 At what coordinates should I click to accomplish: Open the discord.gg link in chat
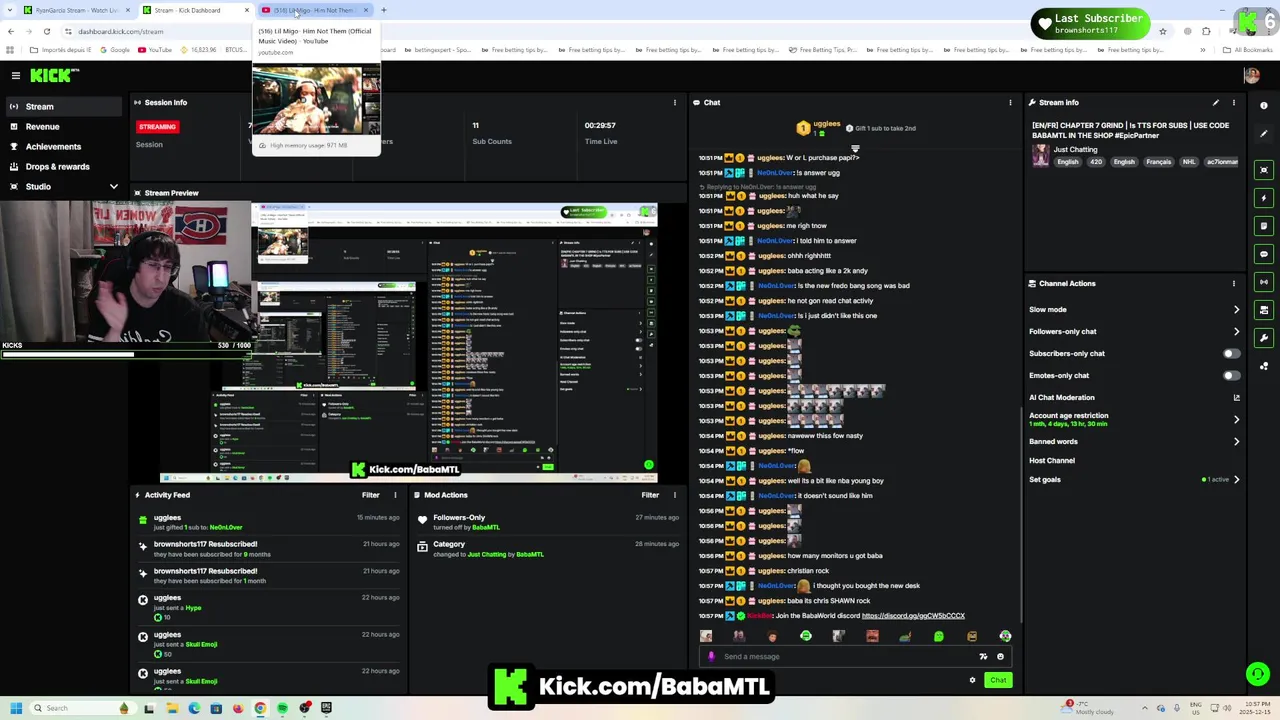tap(913, 616)
